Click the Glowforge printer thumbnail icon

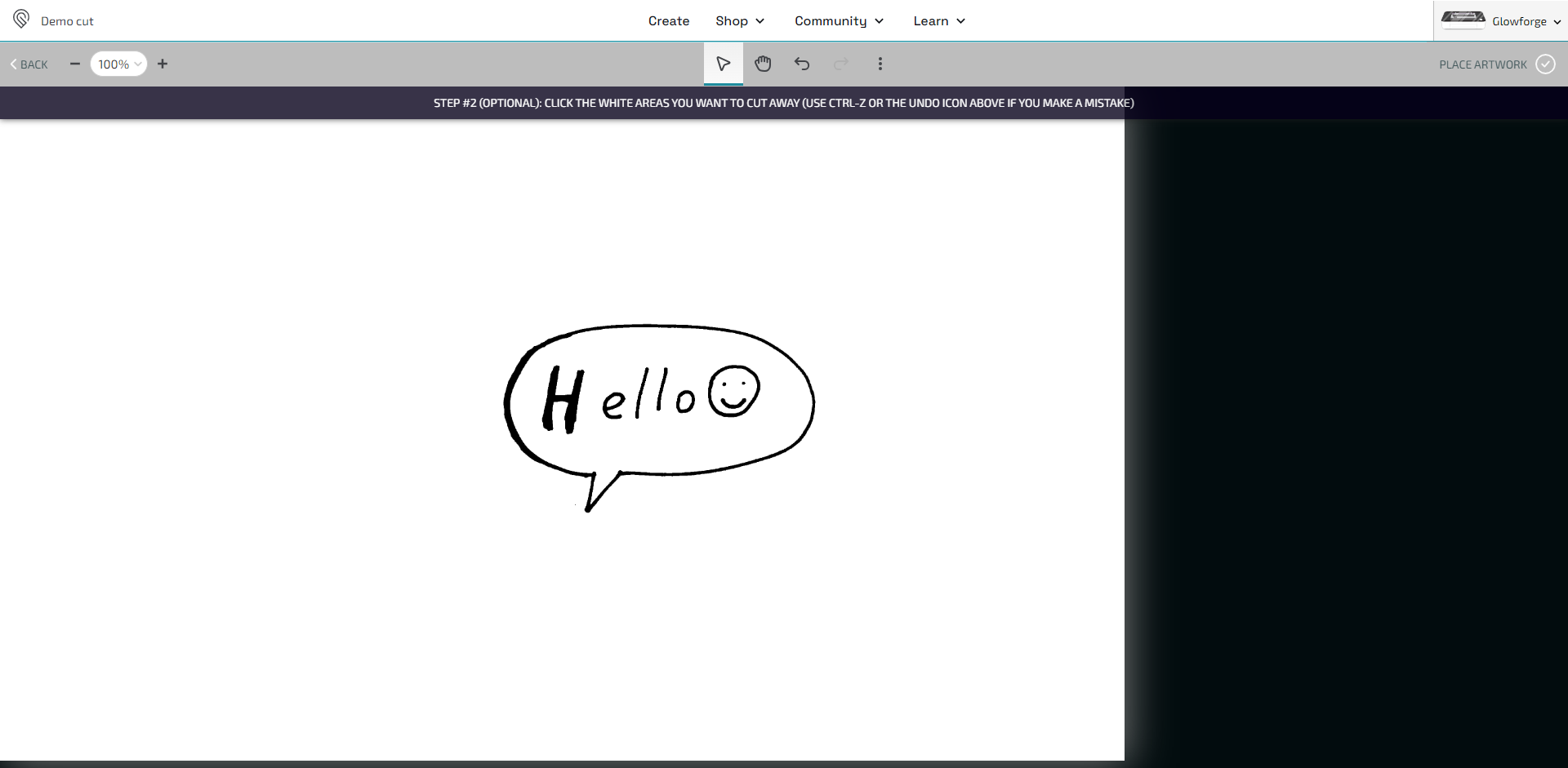(x=1463, y=20)
